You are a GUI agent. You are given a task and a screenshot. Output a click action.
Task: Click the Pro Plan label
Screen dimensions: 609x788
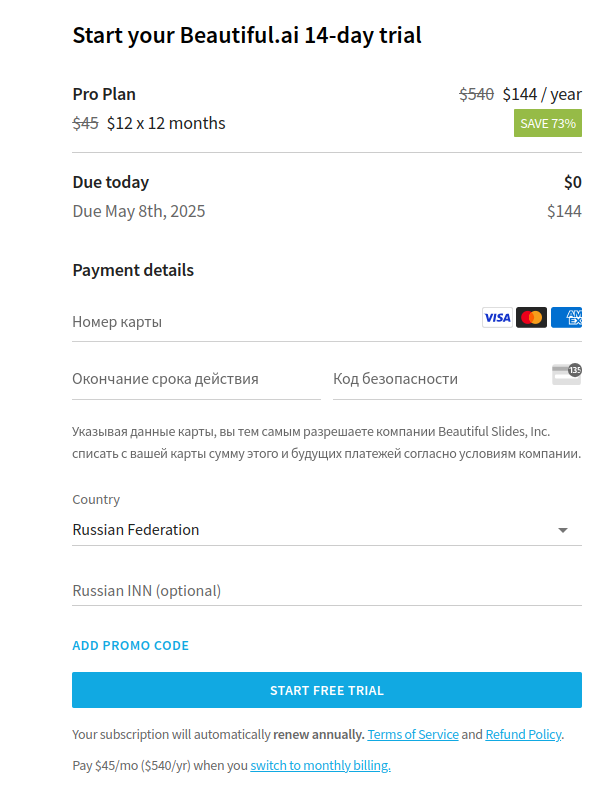(x=104, y=94)
